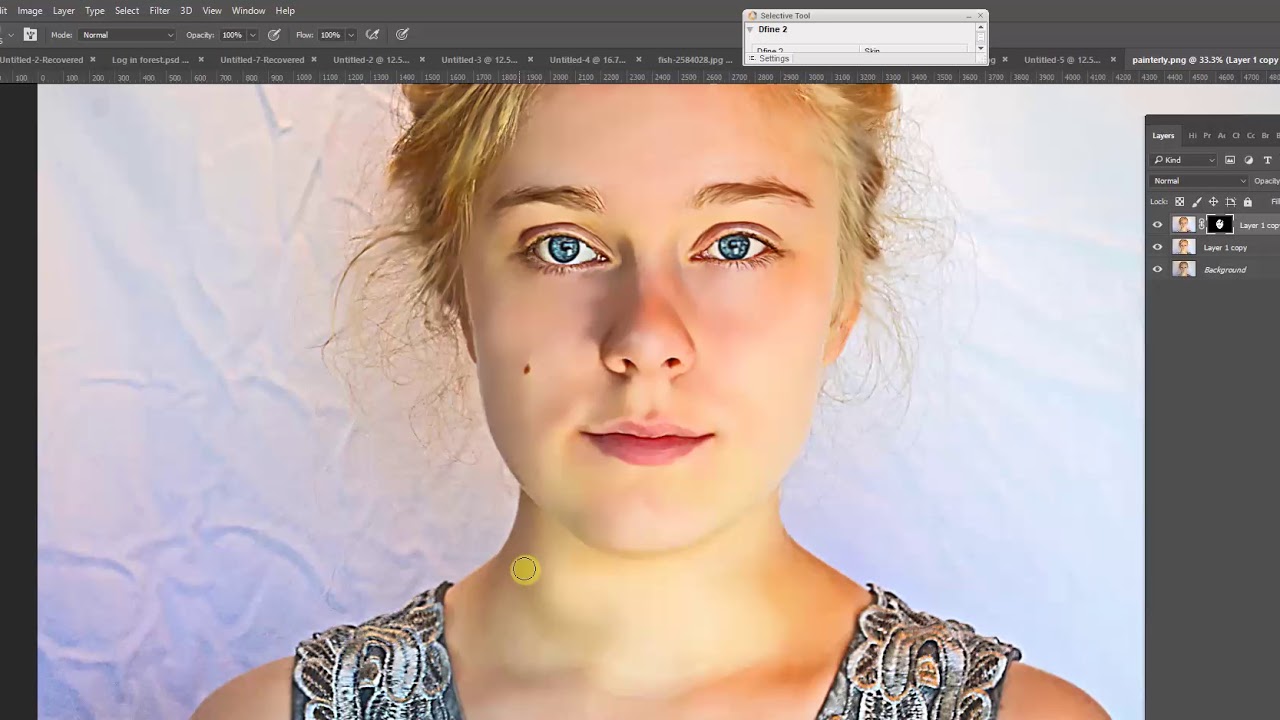
Task: Open the Select menu
Action: tap(127, 10)
